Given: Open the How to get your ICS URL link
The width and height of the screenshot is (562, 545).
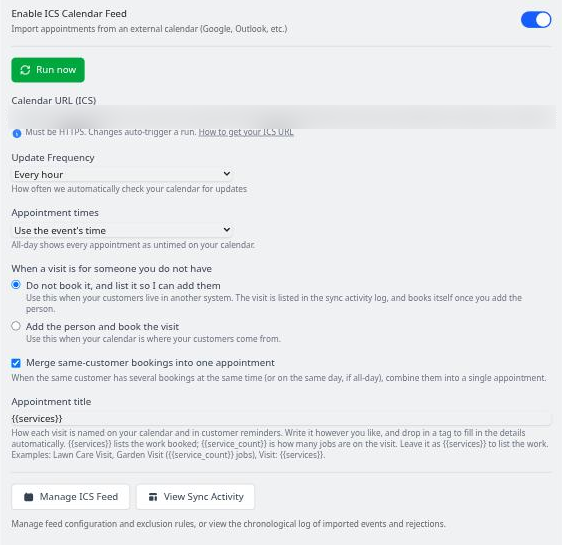Looking at the screenshot, I should click(246, 132).
